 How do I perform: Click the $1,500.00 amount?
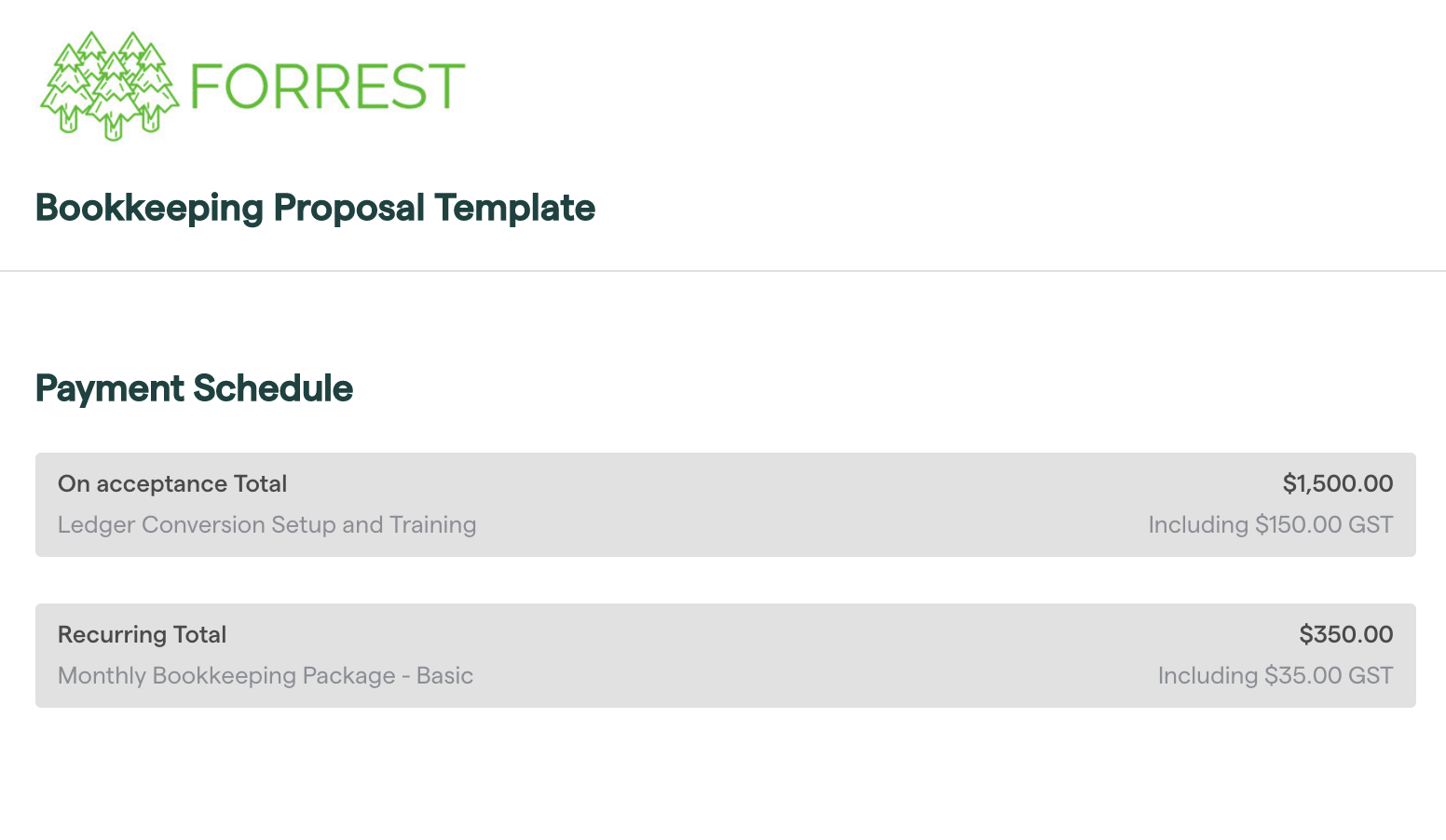coord(1338,484)
